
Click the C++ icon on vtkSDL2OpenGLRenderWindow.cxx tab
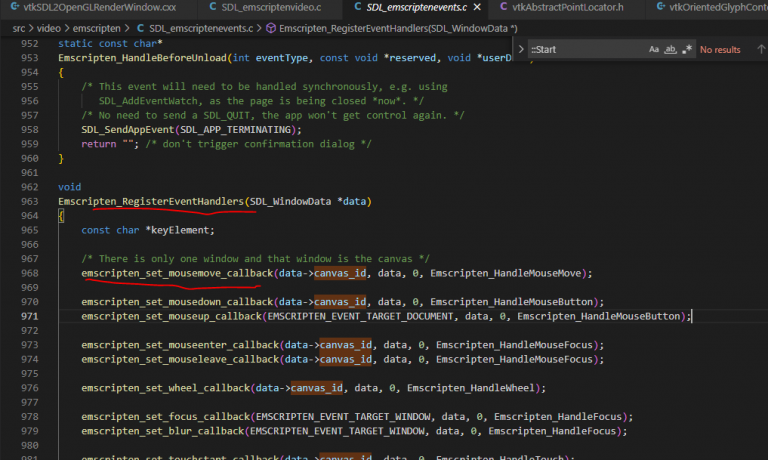15,7
